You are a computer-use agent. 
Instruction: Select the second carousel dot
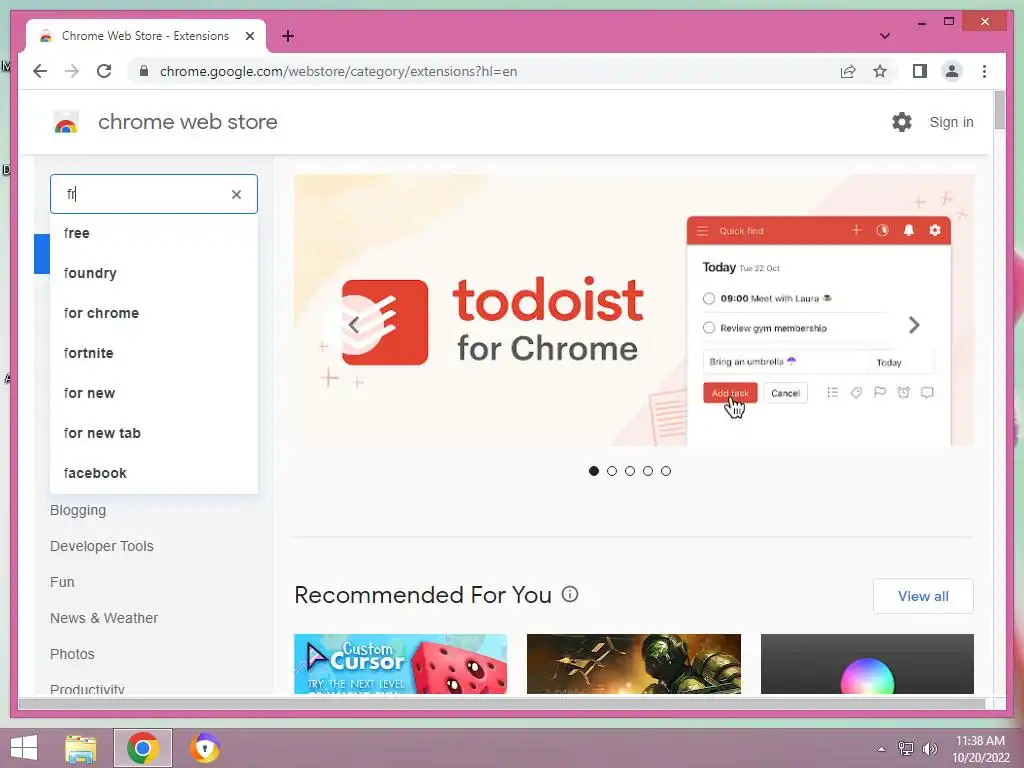point(612,471)
